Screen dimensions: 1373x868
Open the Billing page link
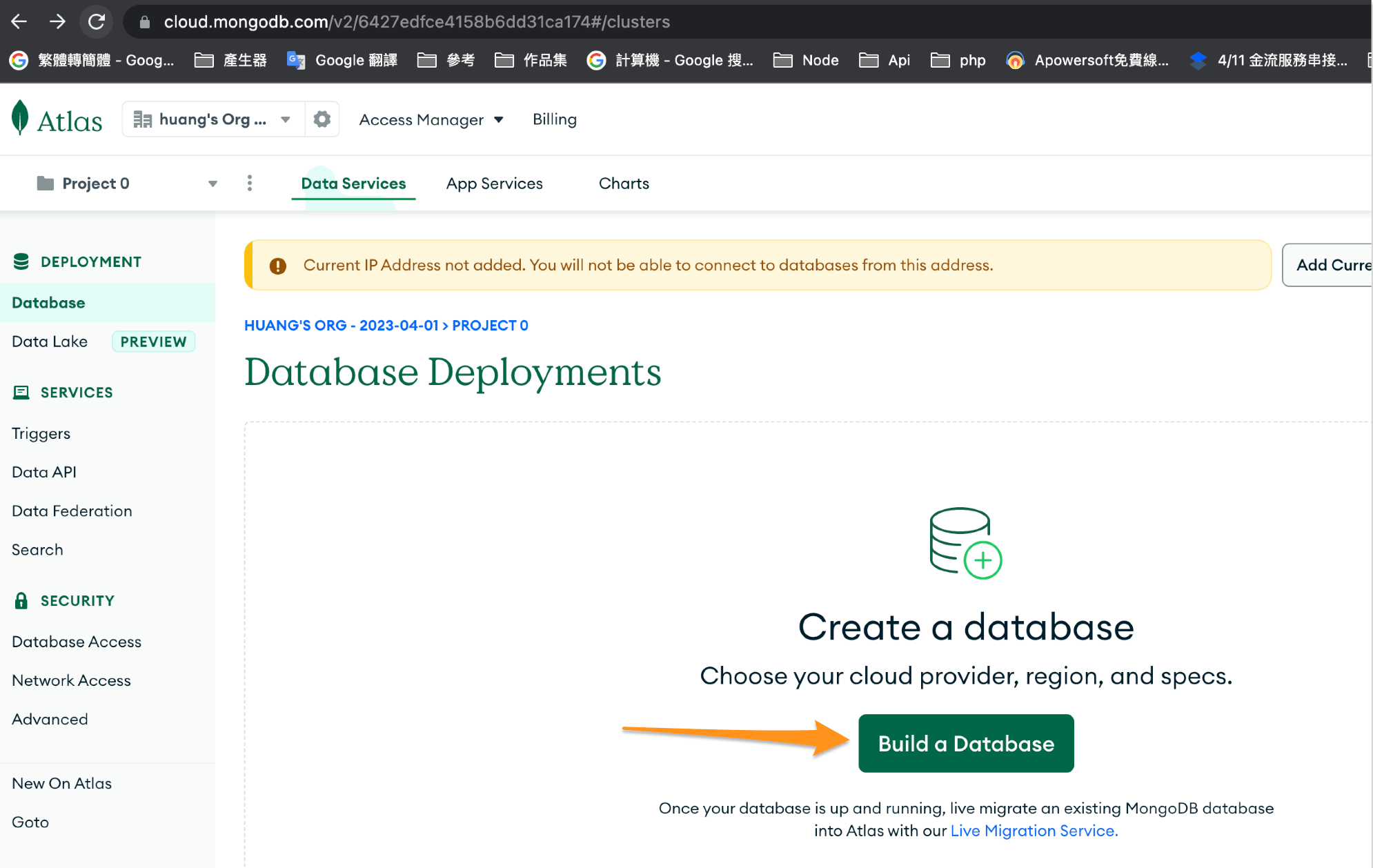pos(554,119)
